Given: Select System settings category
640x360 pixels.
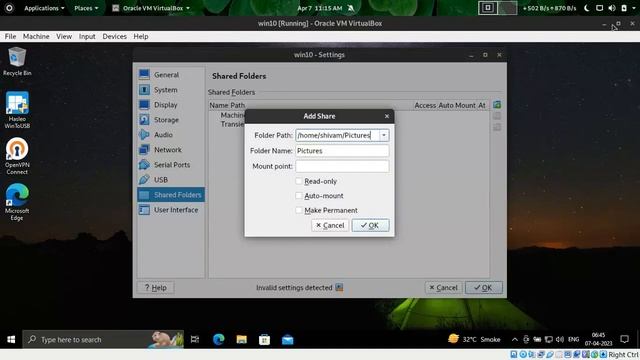Looking at the screenshot, I should pyautogui.click(x=171, y=90).
